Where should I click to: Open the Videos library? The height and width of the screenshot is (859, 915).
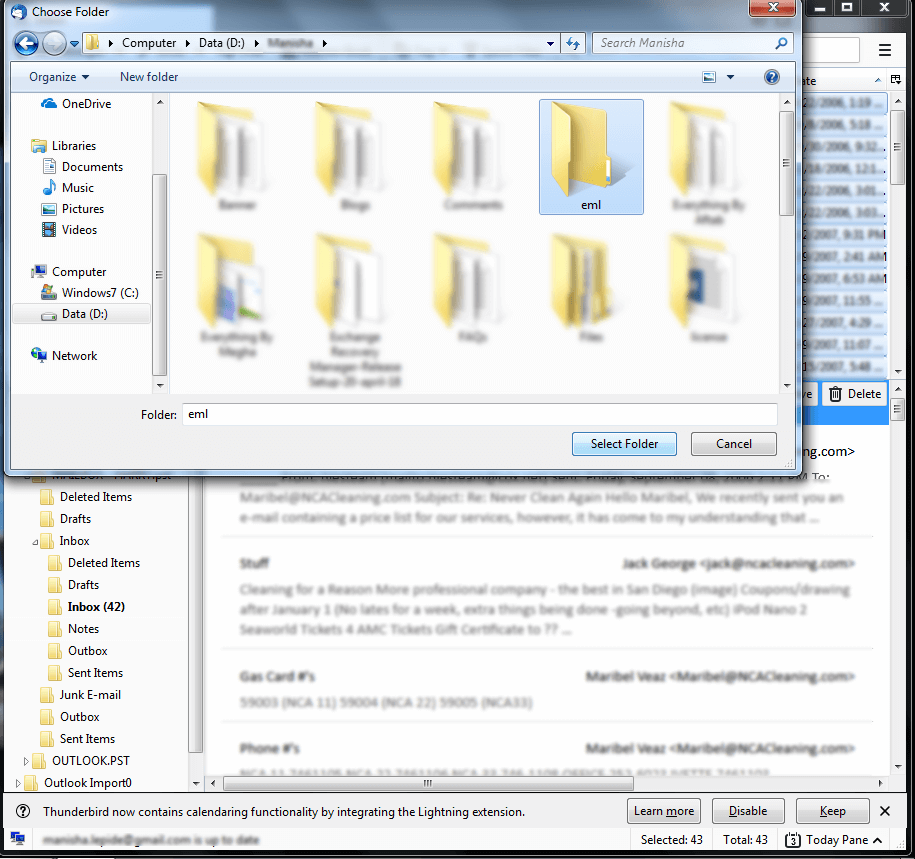point(69,230)
